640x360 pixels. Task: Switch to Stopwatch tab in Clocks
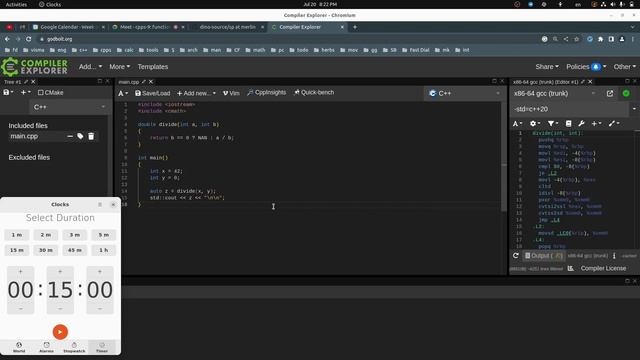[x=74, y=347]
